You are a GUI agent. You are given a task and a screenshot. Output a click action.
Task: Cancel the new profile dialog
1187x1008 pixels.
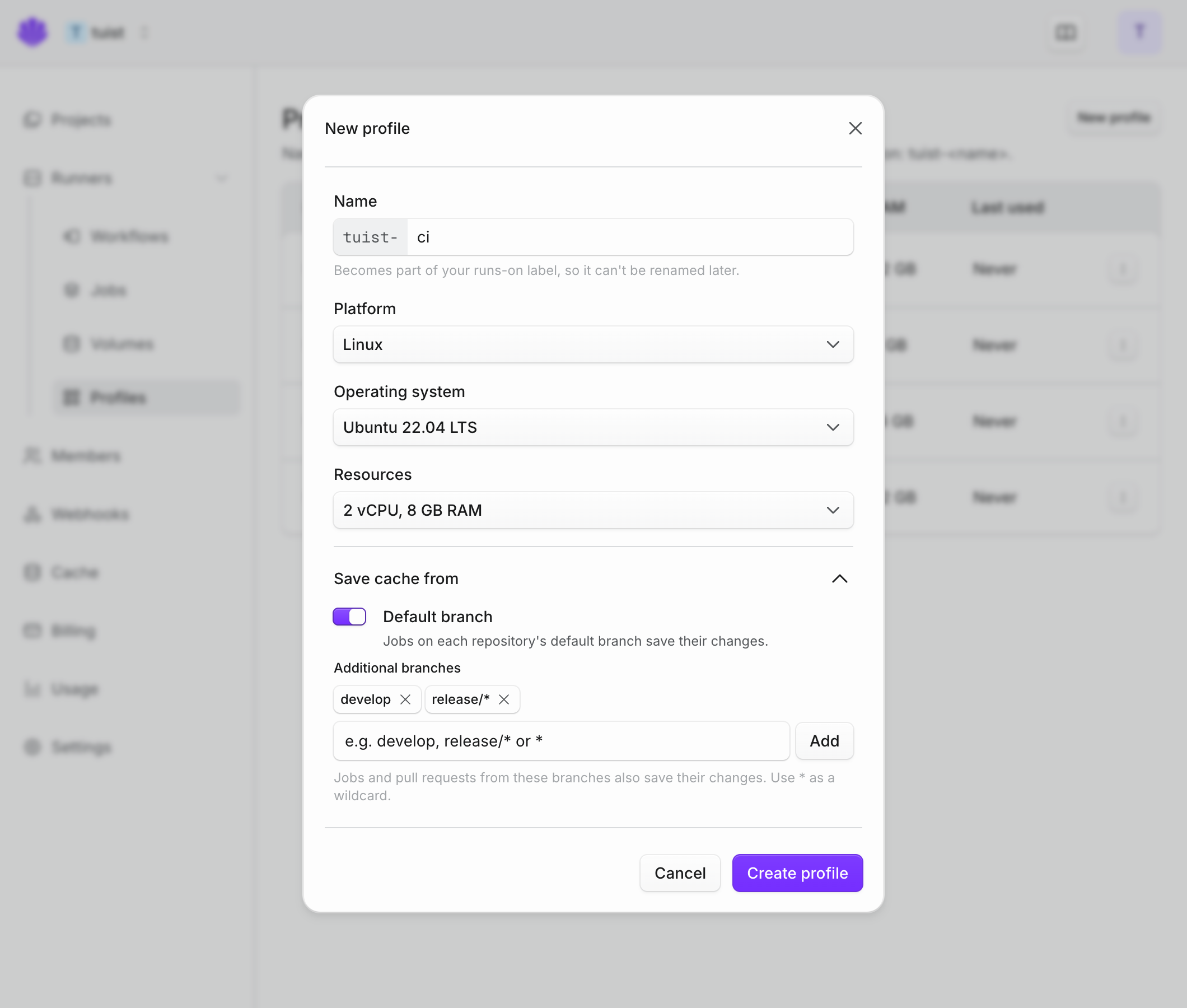click(680, 873)
